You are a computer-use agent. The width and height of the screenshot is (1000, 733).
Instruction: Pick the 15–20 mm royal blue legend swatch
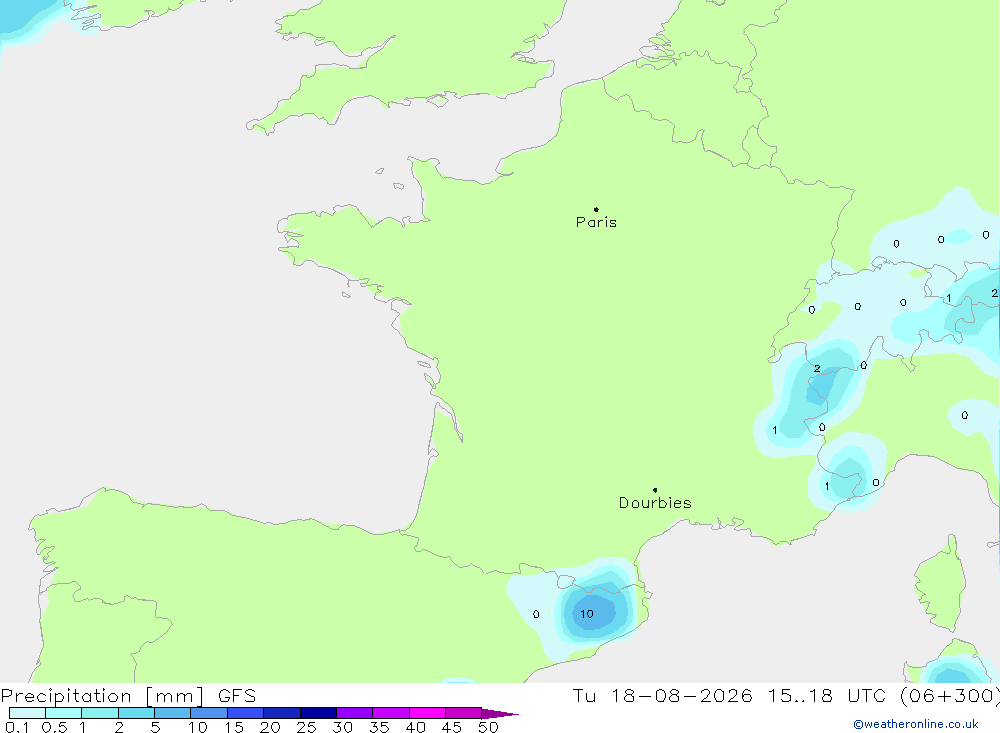point(246,713)
